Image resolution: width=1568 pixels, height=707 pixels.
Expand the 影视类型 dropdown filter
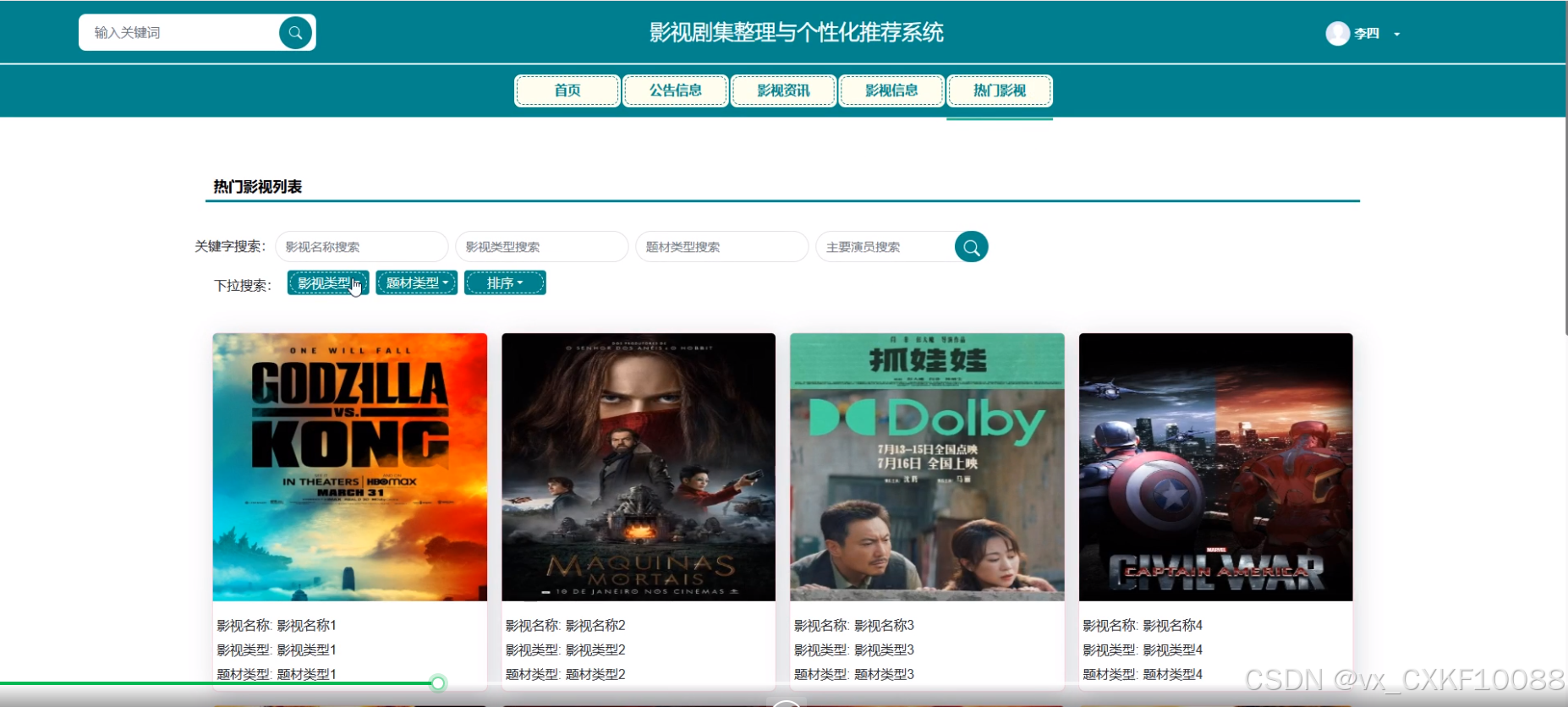tap(328, 283)
